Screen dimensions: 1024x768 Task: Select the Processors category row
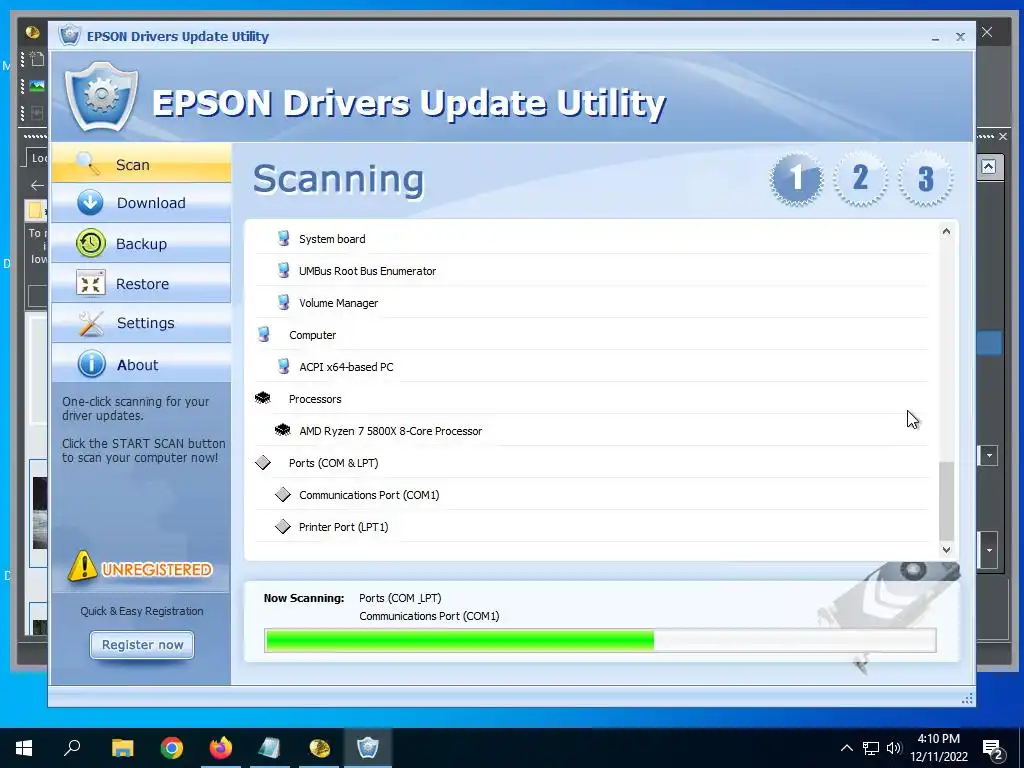[x=591, y=398]
